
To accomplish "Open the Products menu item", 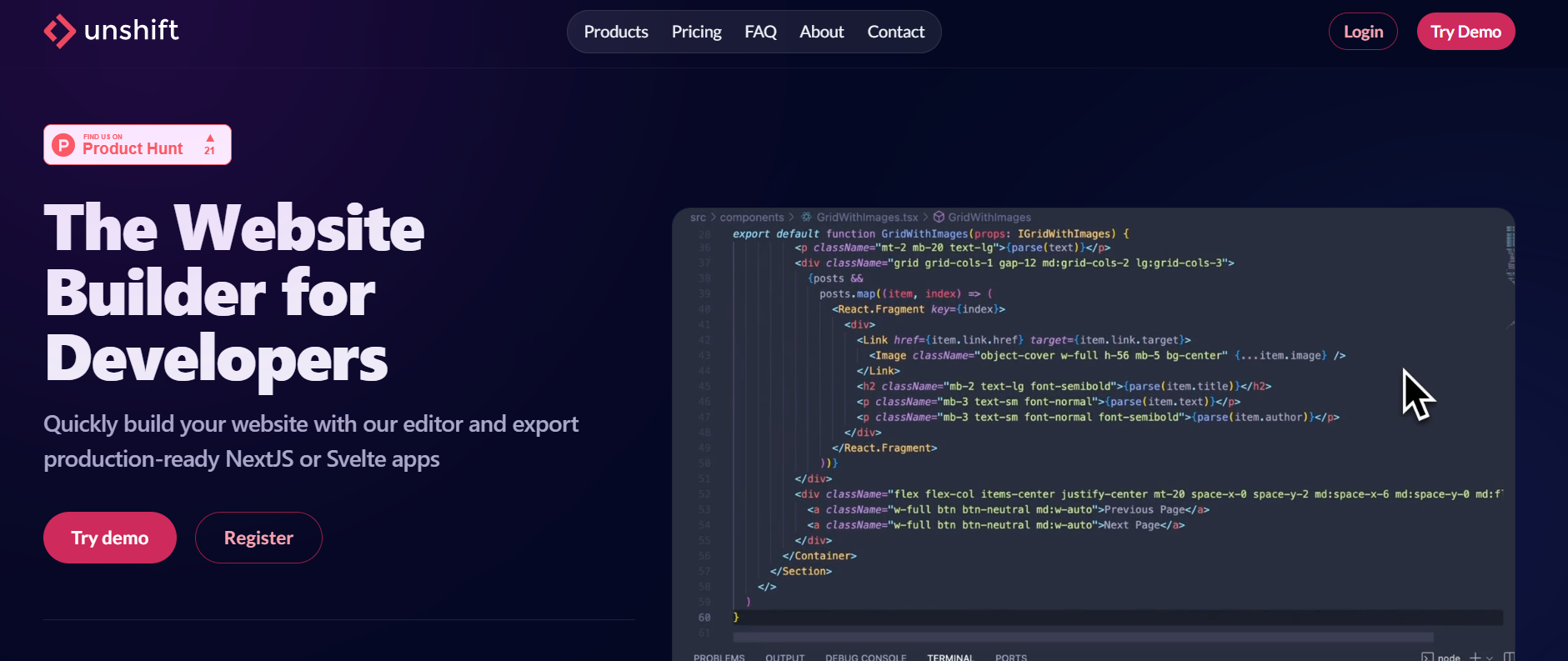I will [x=616, y=32].
